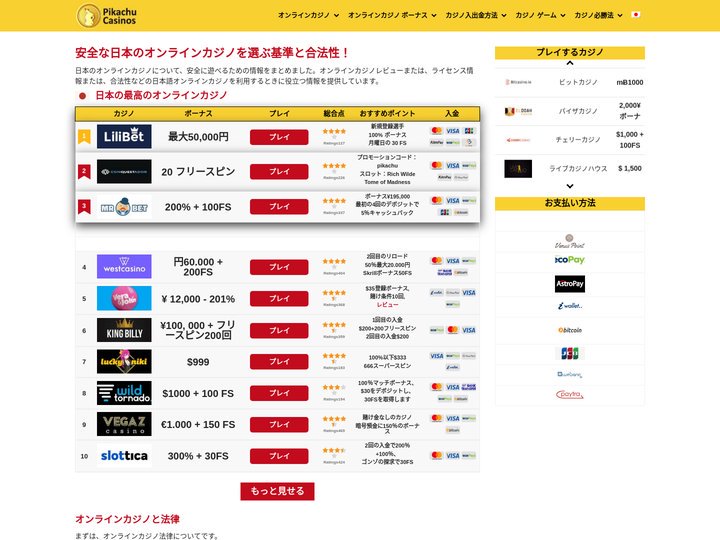Click the MasterCard icon in LiliBet row
This screenshot has height=540, width=720.
tap(436, 131)
